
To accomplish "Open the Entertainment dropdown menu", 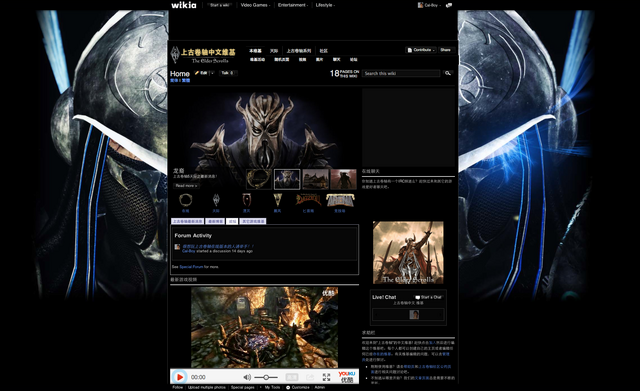I will 293,5.
